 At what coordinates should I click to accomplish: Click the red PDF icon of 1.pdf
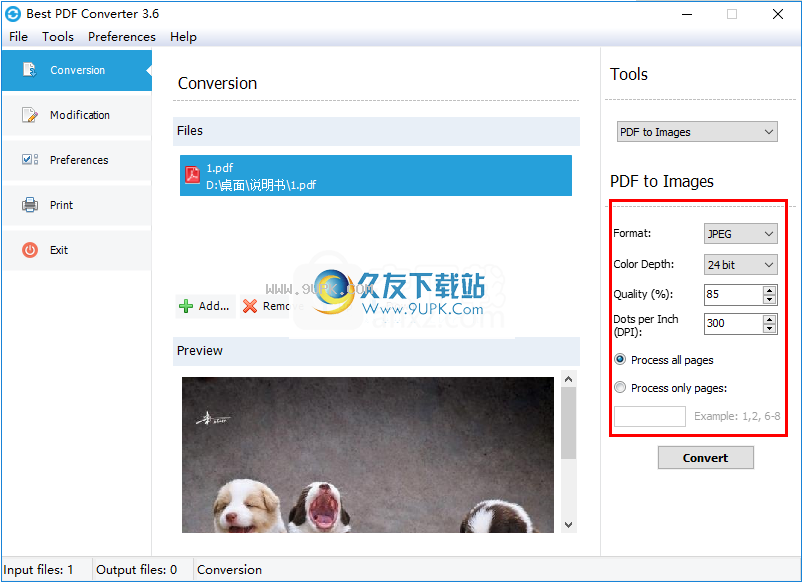(x=192, y=175)
